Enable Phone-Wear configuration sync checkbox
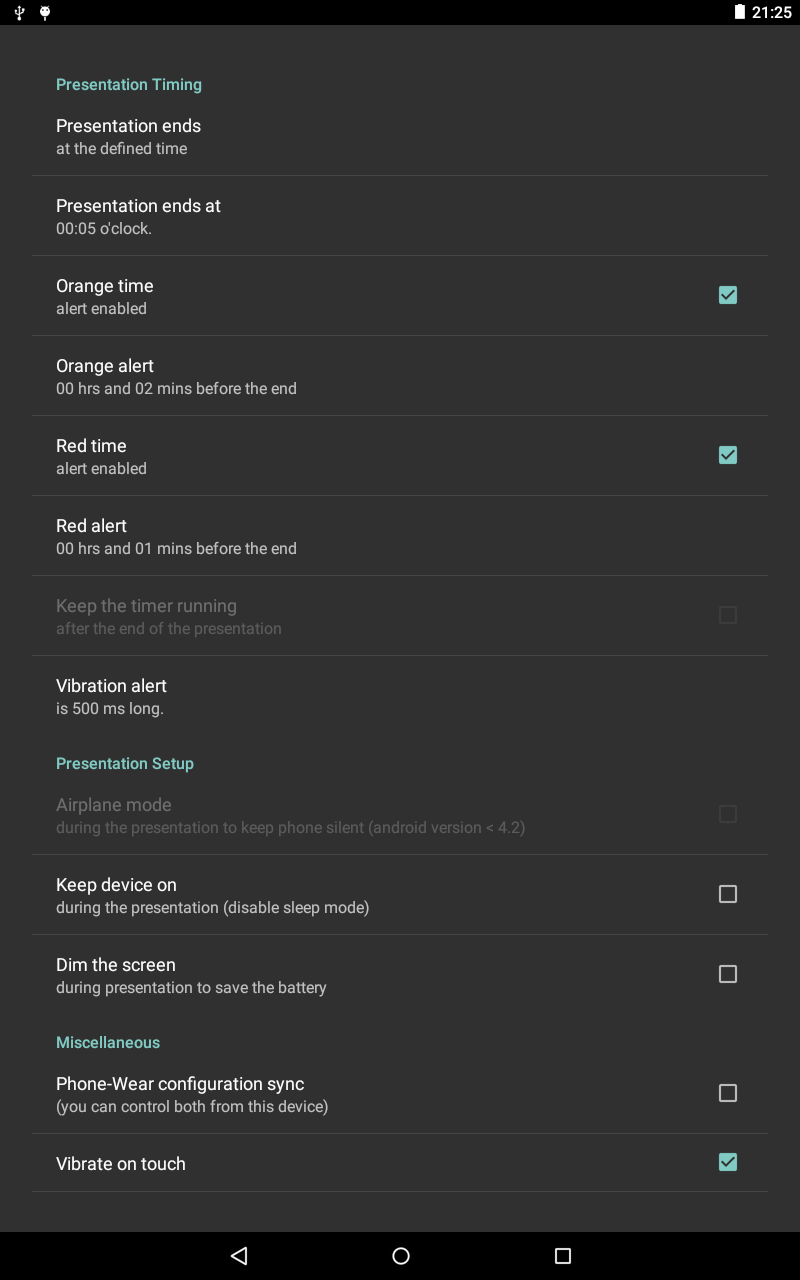Screen dimensions: 800x1280 point(728,1093)
